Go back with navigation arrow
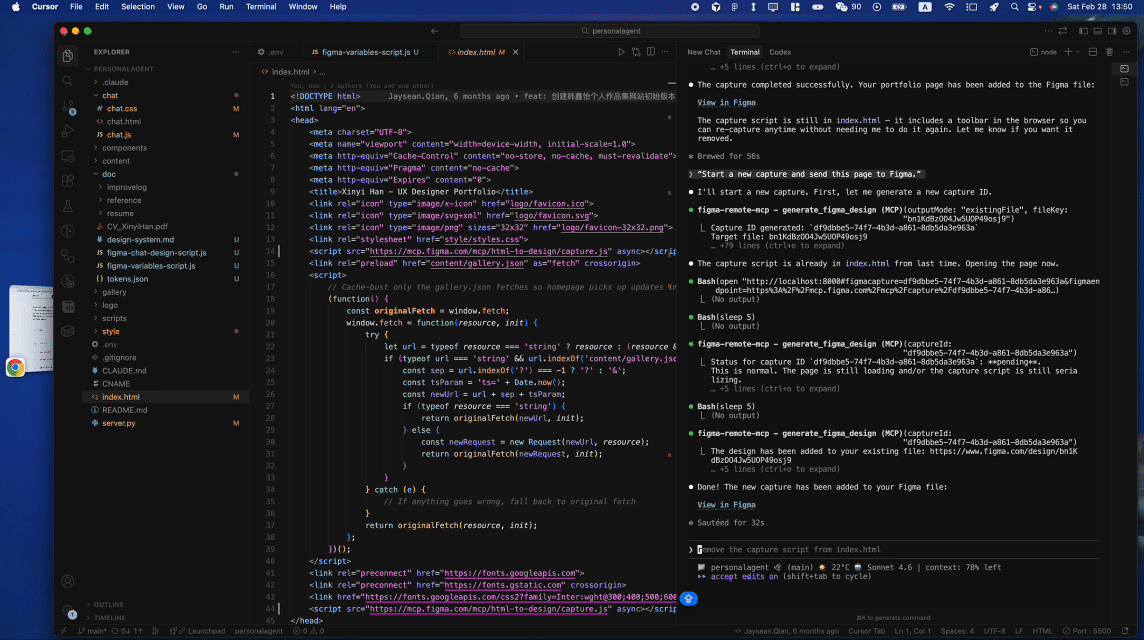1144x640 pixels. tap(434, 31)
